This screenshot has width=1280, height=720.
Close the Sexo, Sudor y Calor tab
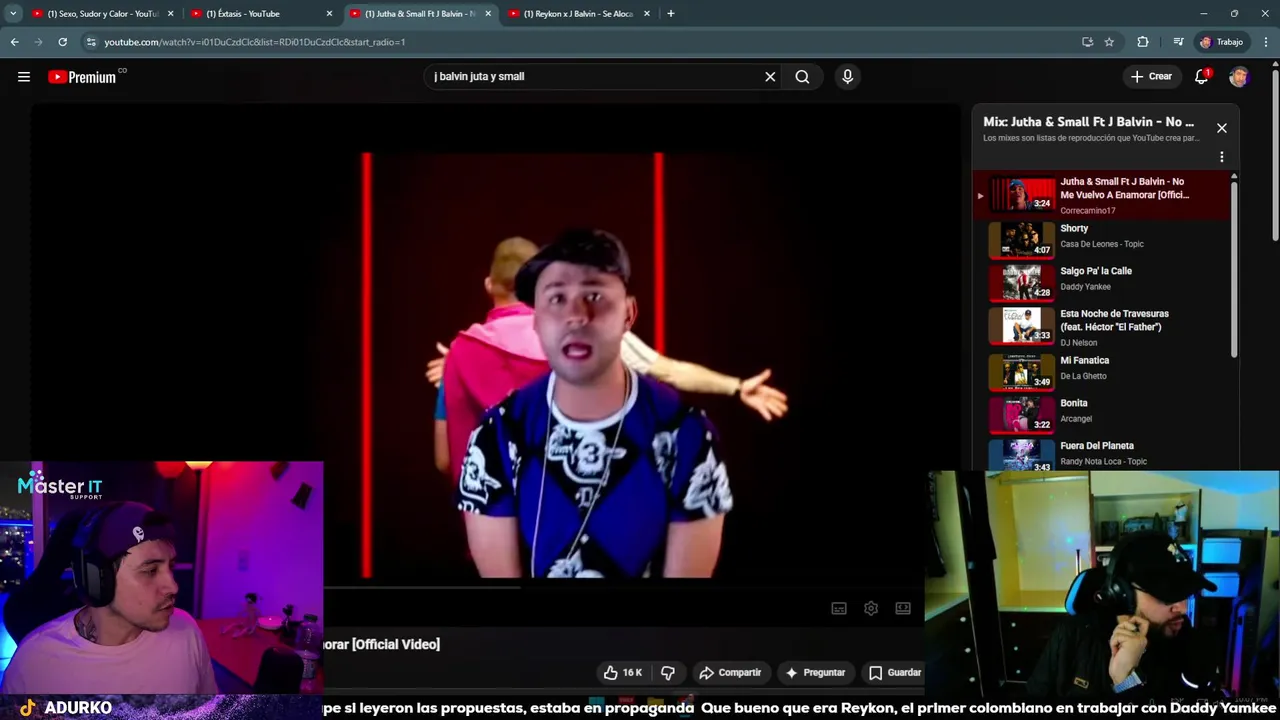tap(170, 14)
